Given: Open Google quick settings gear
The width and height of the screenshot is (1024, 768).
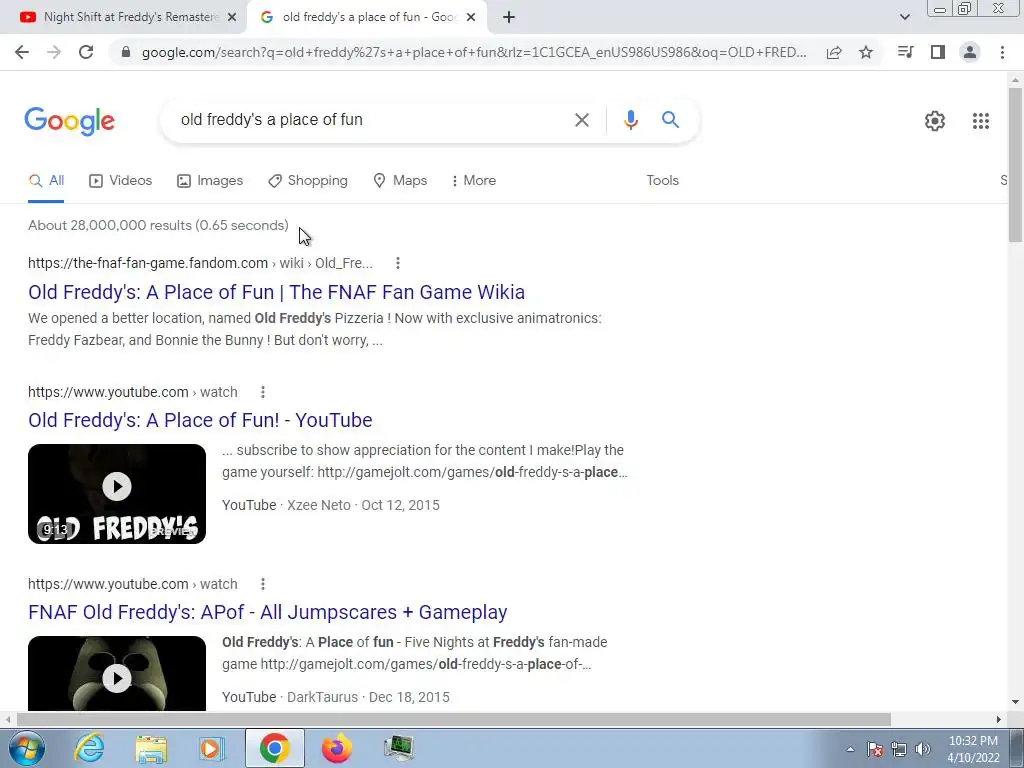Looking at the screenshot, I should tap(935, 121).
